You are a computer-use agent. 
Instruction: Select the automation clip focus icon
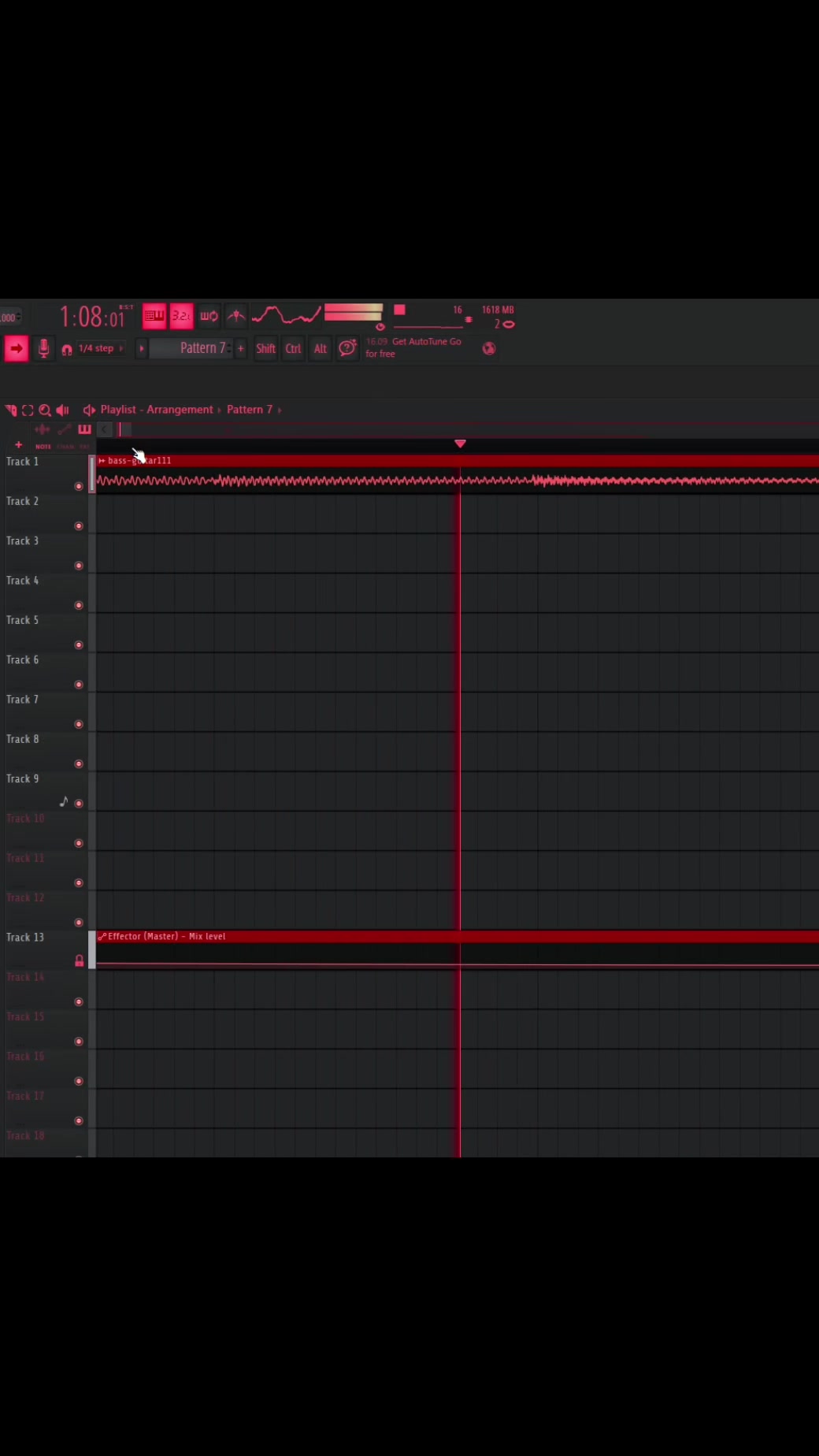click(65, 429)
